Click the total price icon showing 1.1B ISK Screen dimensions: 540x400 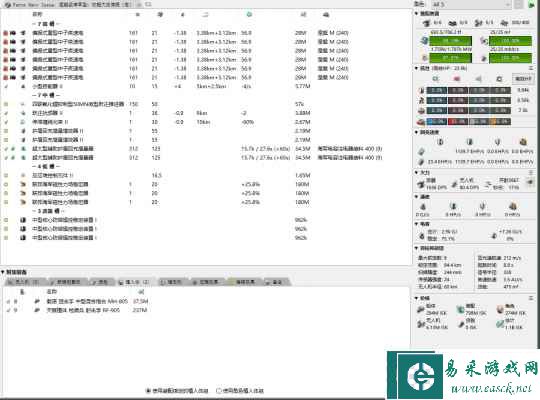500,324
